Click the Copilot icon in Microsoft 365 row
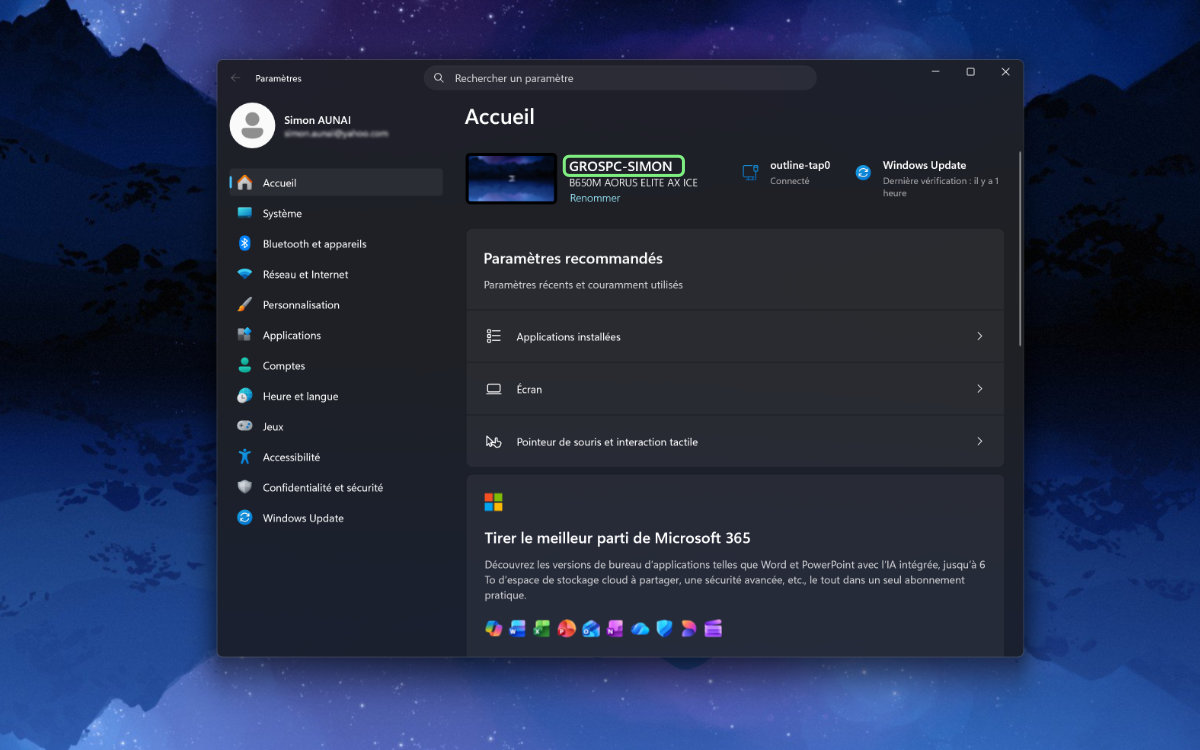 tap(493, 628)
